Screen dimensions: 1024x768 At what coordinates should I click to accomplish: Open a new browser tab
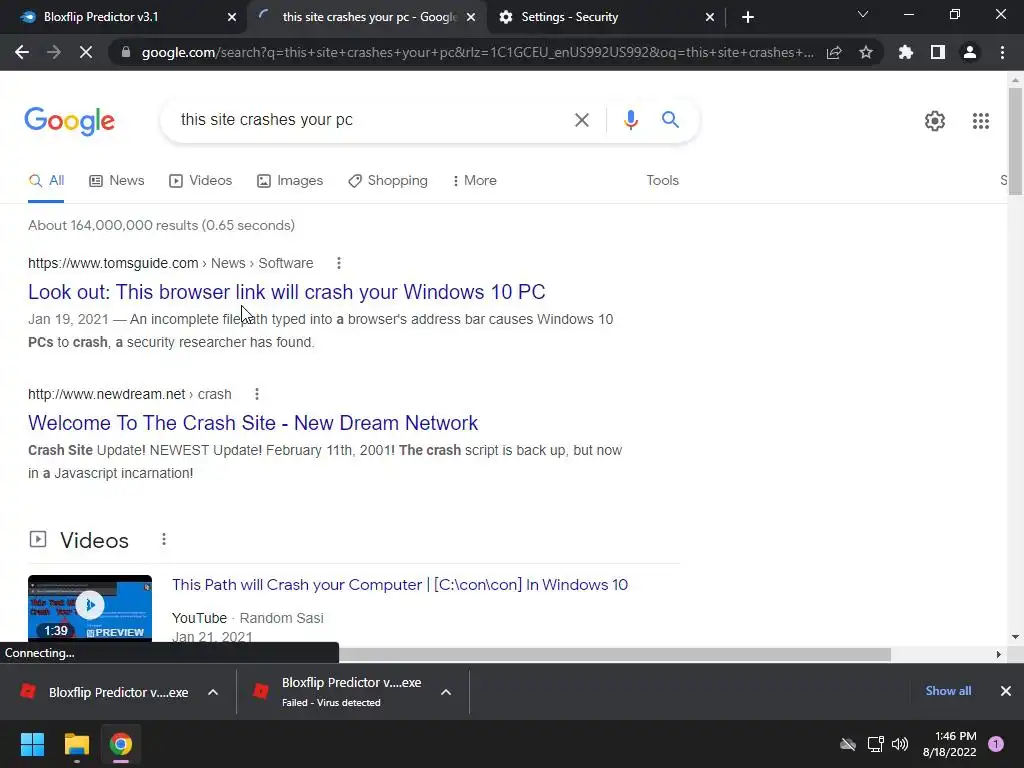tap(748, 17)
